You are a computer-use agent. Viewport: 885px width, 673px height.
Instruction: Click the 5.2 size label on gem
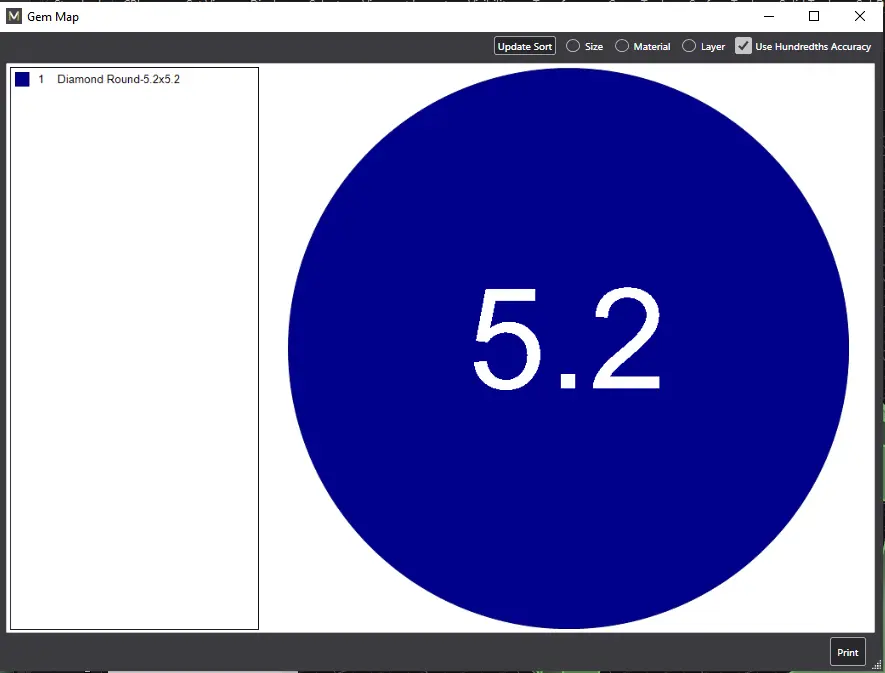click(x=566, y=340)
